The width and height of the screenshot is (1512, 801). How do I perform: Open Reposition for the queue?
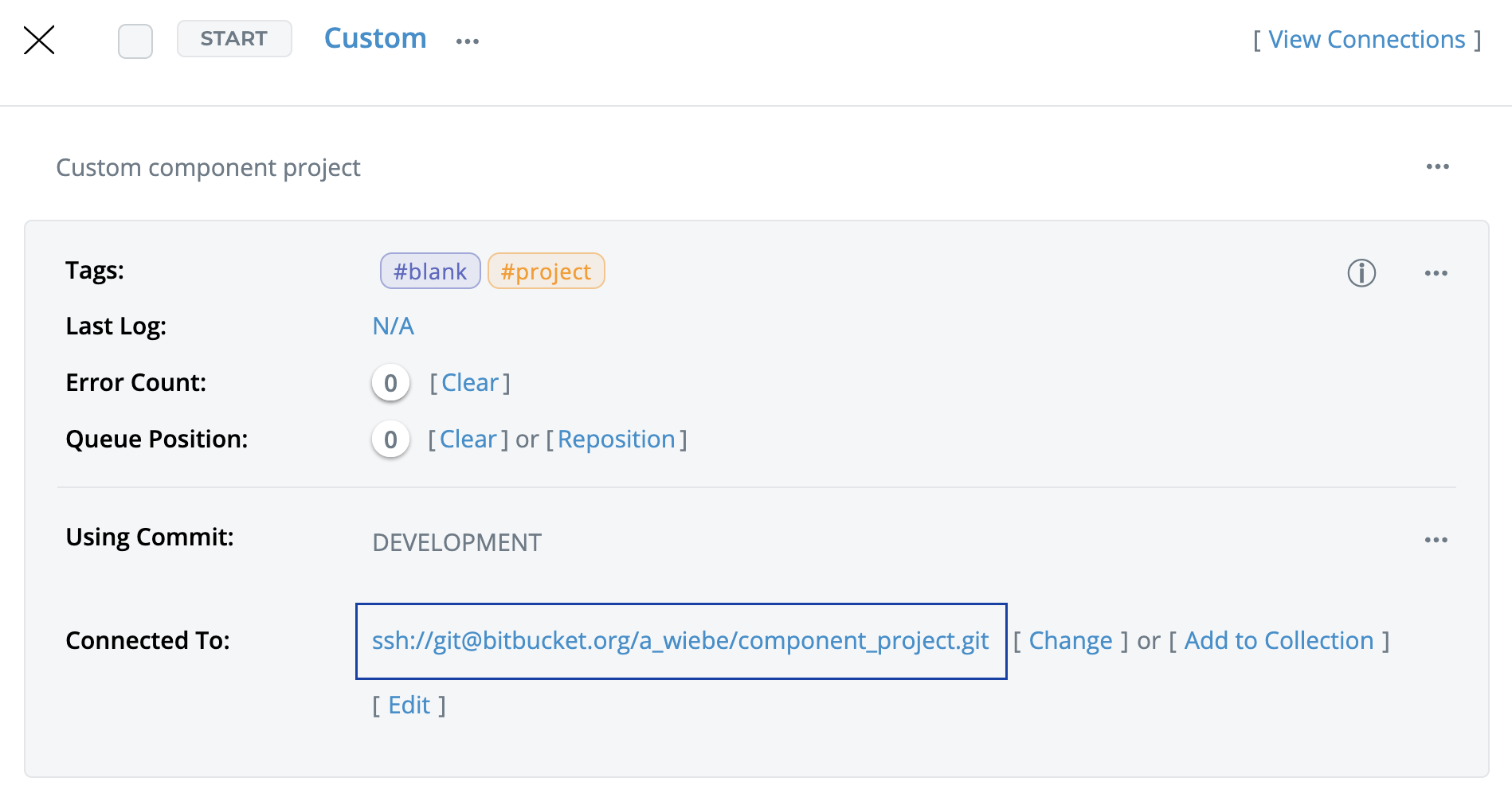pyautogui.click(x=616, y=439)
